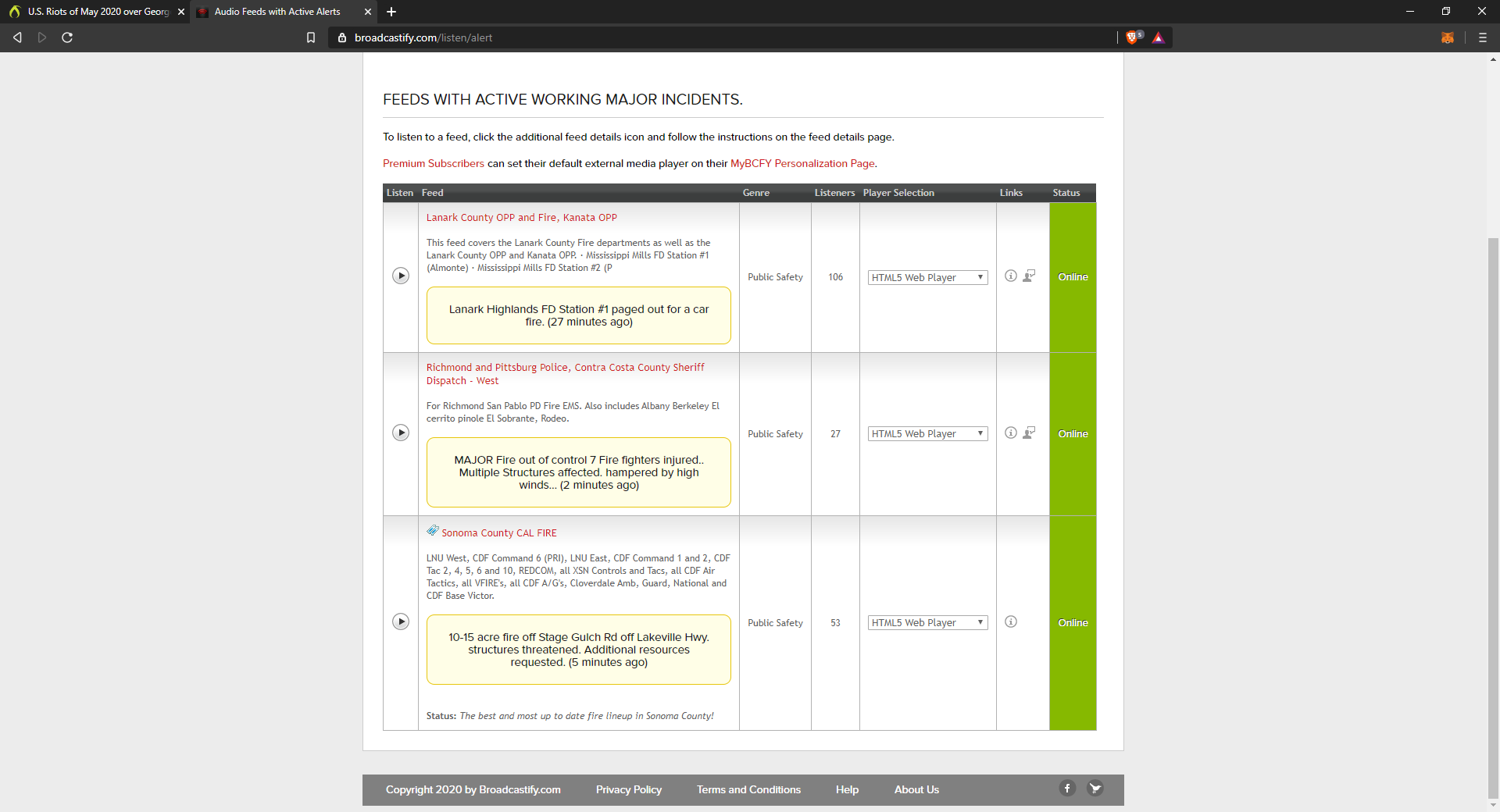Click Online status for Lanark County feed
This screenshot has width=1500, height=812.
(x=1073, y=277)
